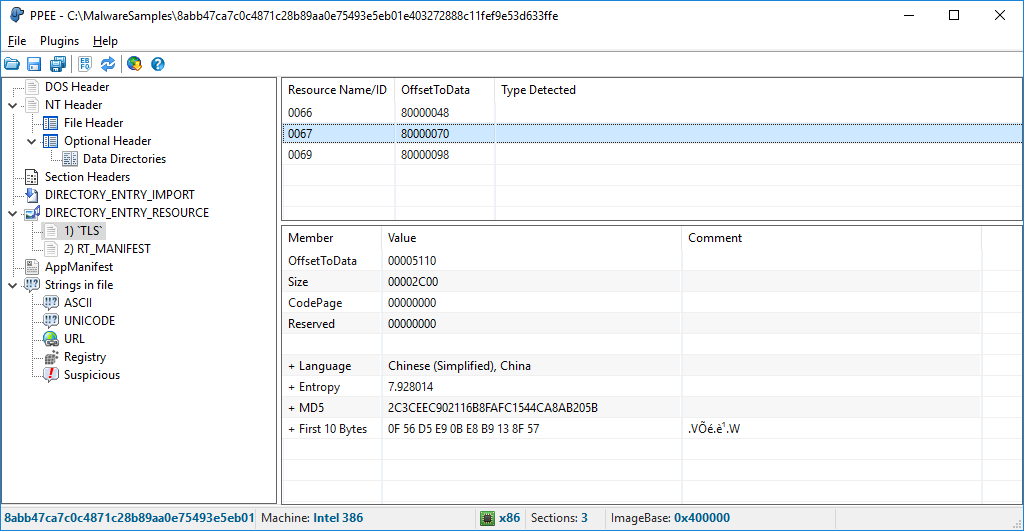Maximize the PPEE window
Image resolution: width=1024 pixels, height=531 pixels.
coord(954,15)
